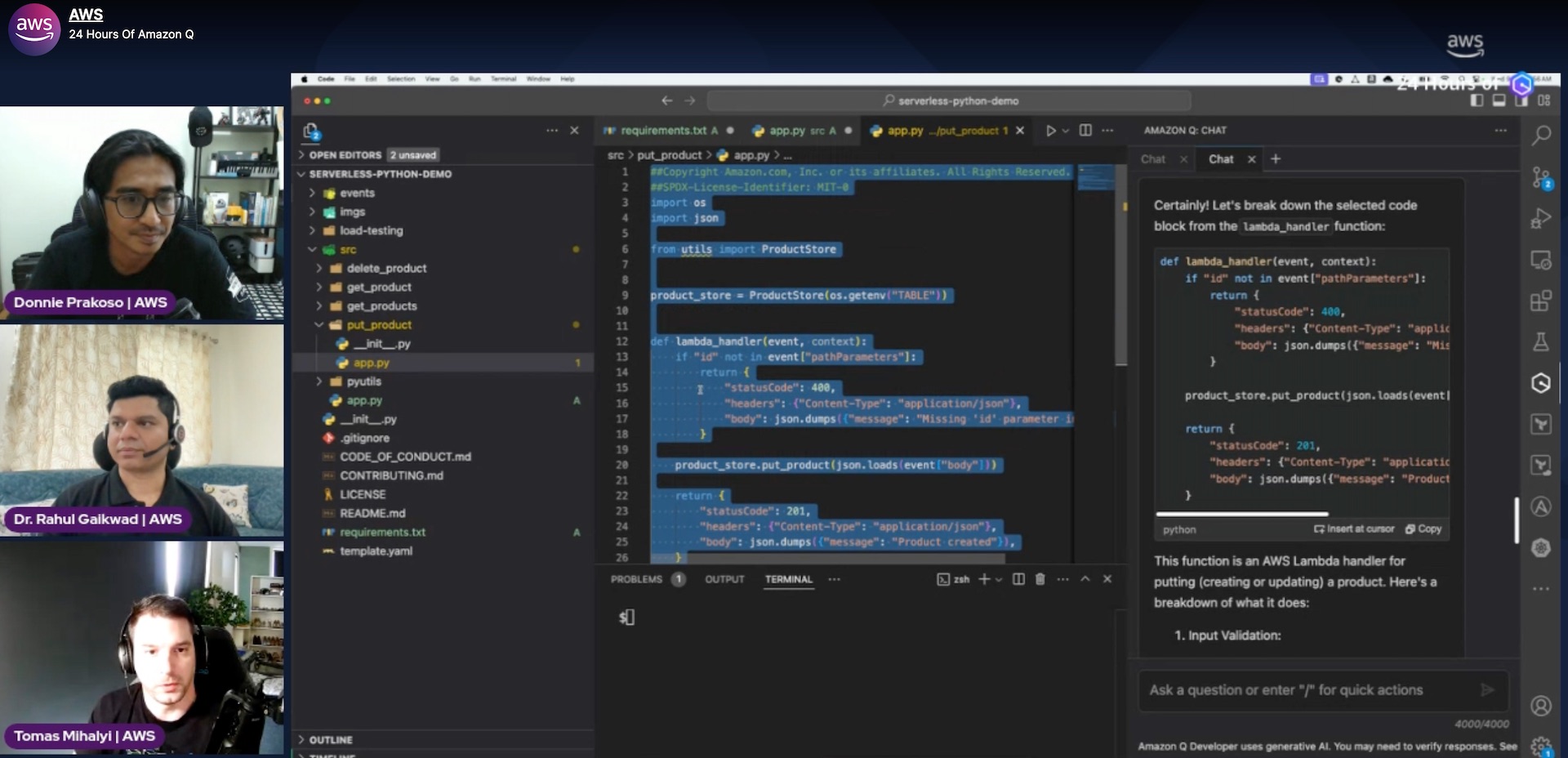Kill terminal using trash icon

[x=1040, y=579]
